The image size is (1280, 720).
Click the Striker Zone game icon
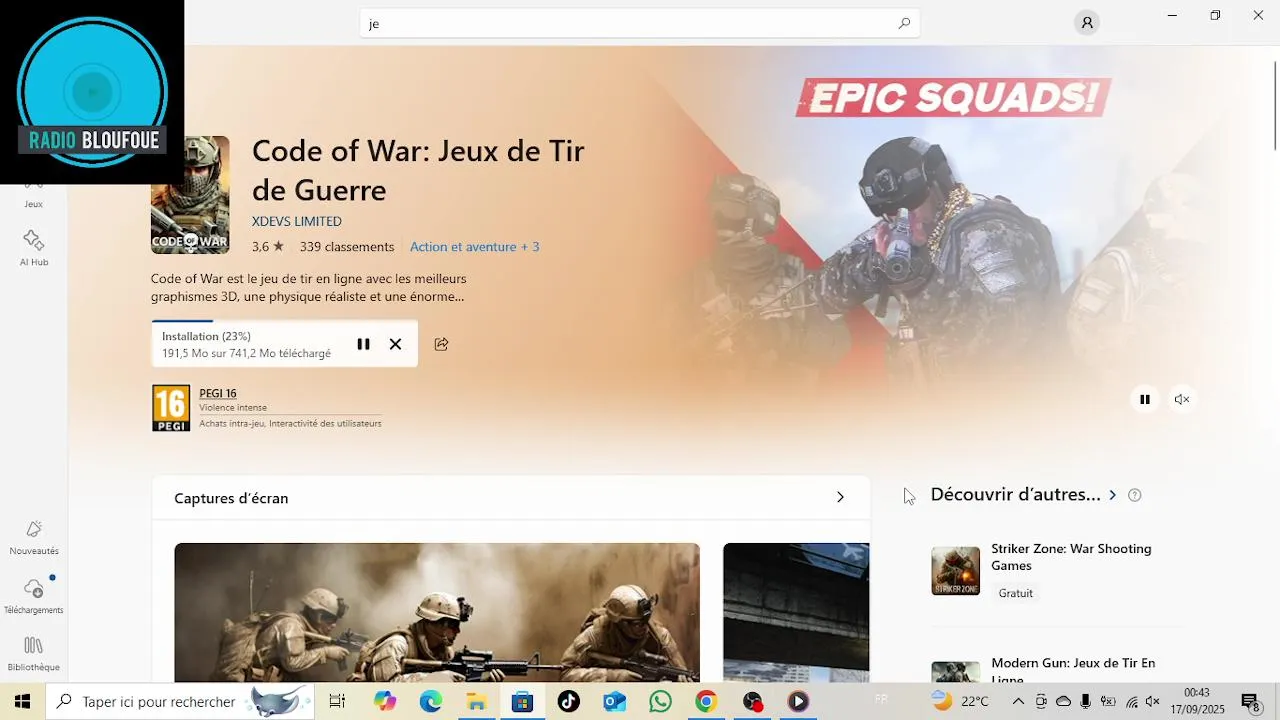(956, 571)
